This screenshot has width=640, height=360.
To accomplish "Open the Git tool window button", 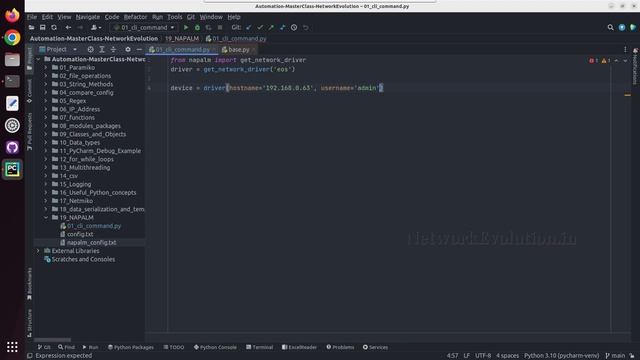I will click(x=44, y=347).
